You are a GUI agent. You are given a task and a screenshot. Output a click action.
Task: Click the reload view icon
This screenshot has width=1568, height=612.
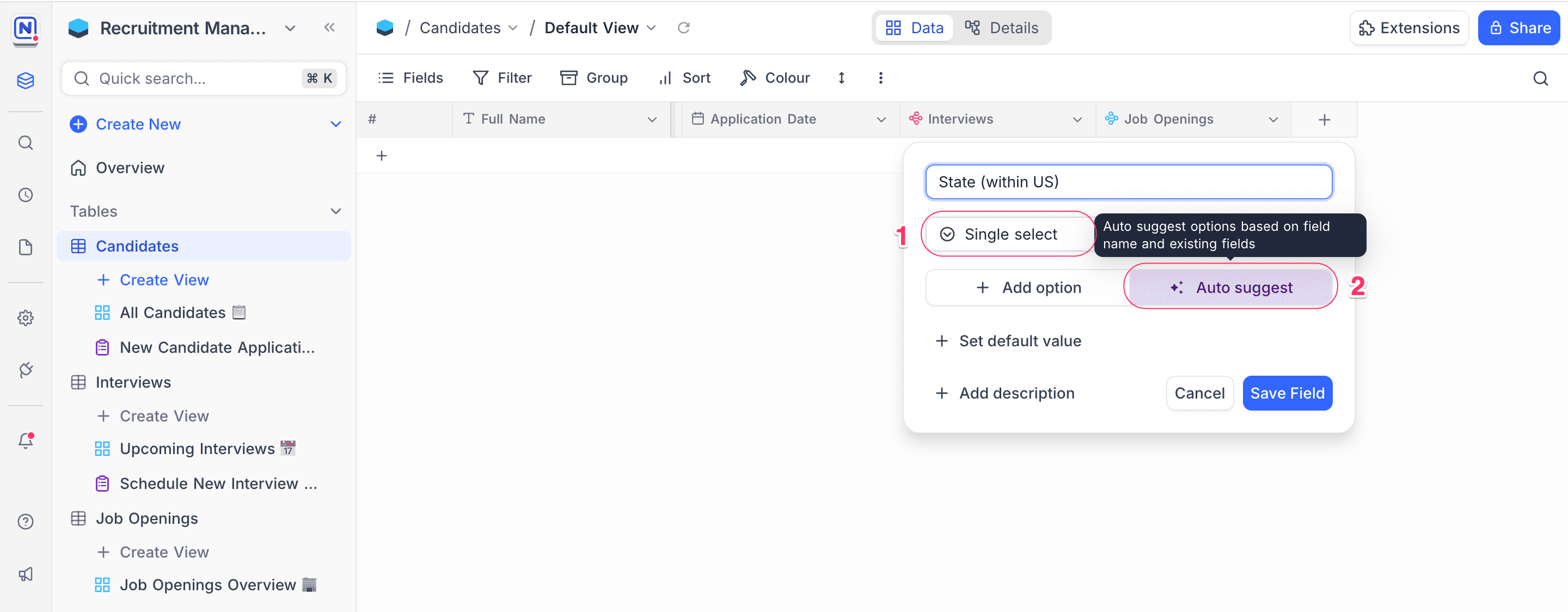pyautogui.click(x=684, y=28)
